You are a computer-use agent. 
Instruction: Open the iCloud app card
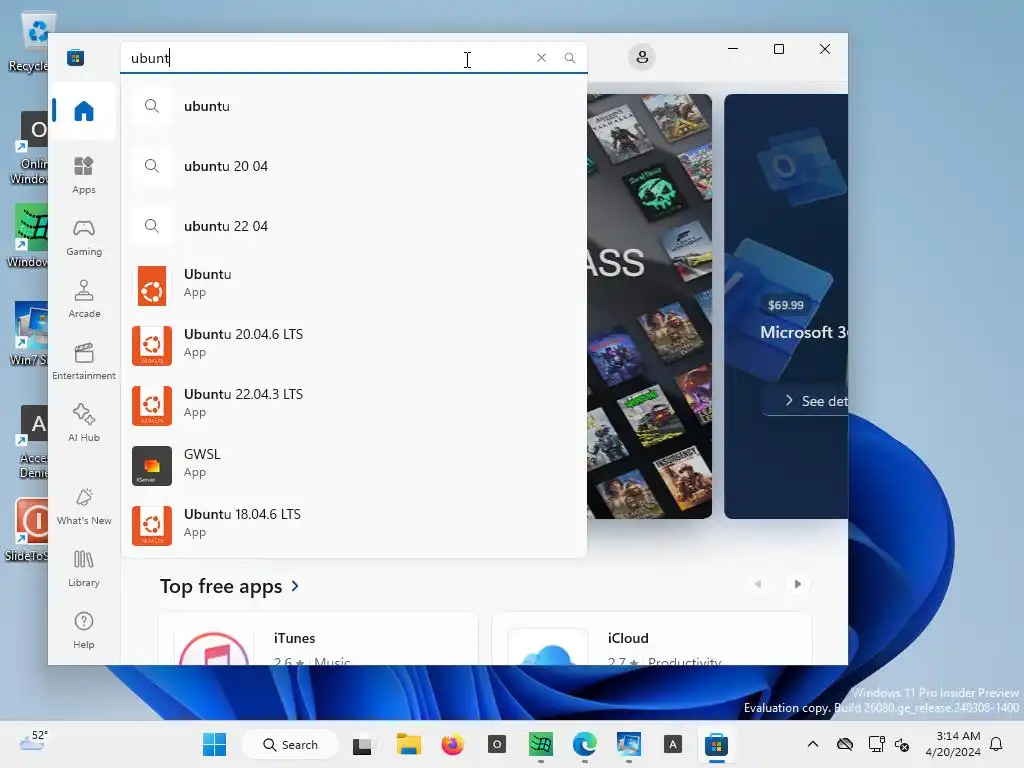[x=652, y=639]
